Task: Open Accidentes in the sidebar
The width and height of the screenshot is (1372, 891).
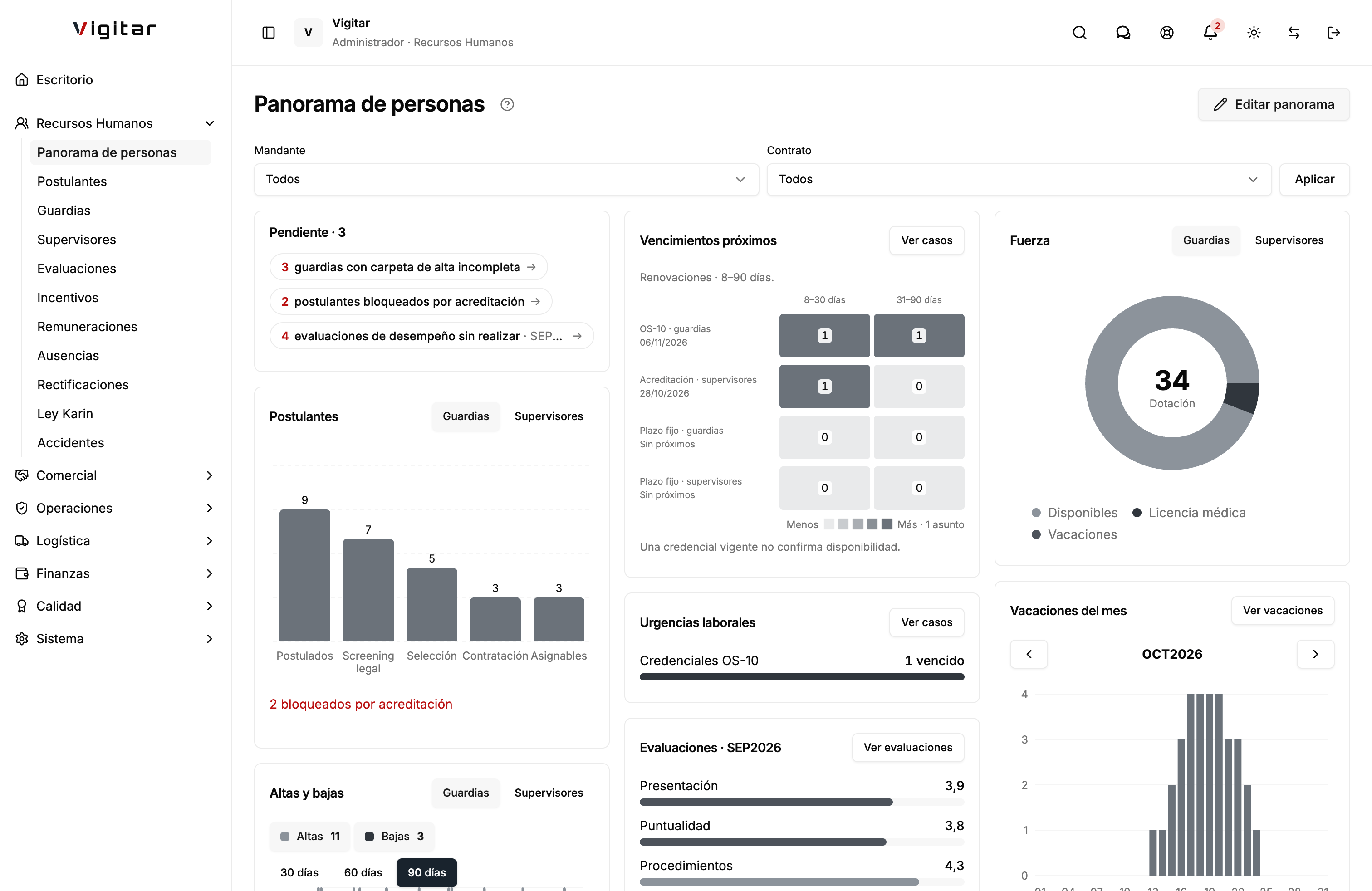Action: (x=121, y=443)
